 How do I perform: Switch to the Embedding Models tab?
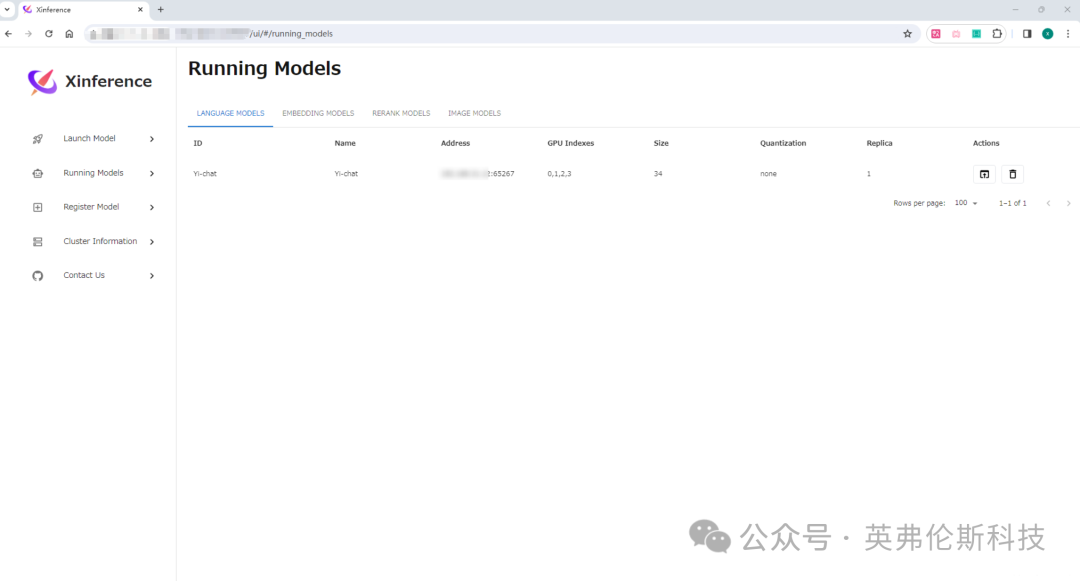pos(318,114)
